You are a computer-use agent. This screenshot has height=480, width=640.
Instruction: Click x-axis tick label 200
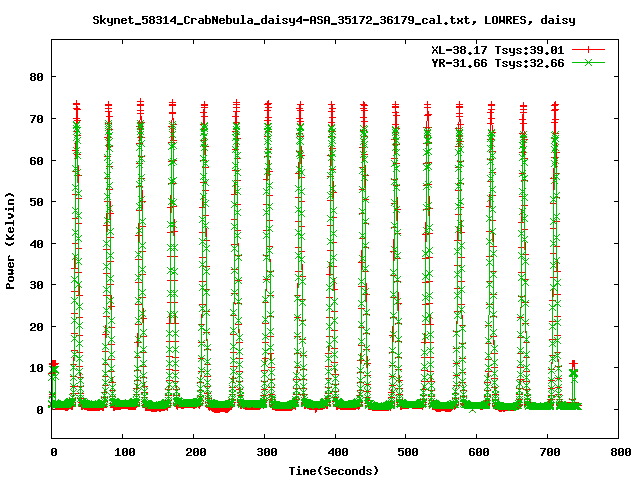pyautogui.click(x=196, y=452)
